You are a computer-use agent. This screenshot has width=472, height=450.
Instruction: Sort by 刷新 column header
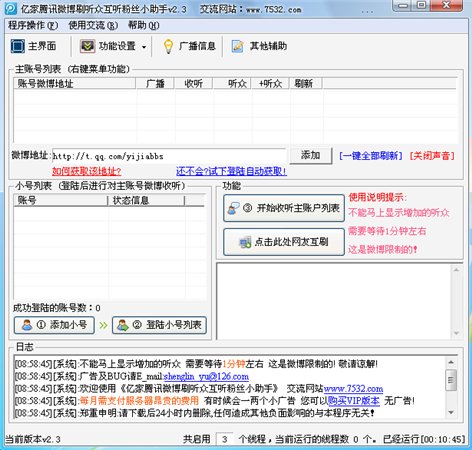(306, 83)
